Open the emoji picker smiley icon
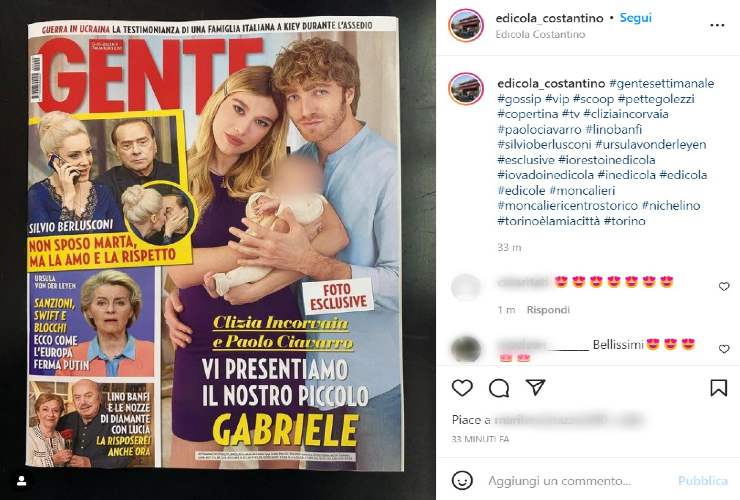This screenshot has width=740, height=500. coord(462,481)
